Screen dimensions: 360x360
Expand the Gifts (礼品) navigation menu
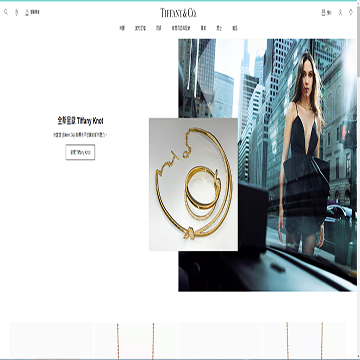[x=235, y=28]
